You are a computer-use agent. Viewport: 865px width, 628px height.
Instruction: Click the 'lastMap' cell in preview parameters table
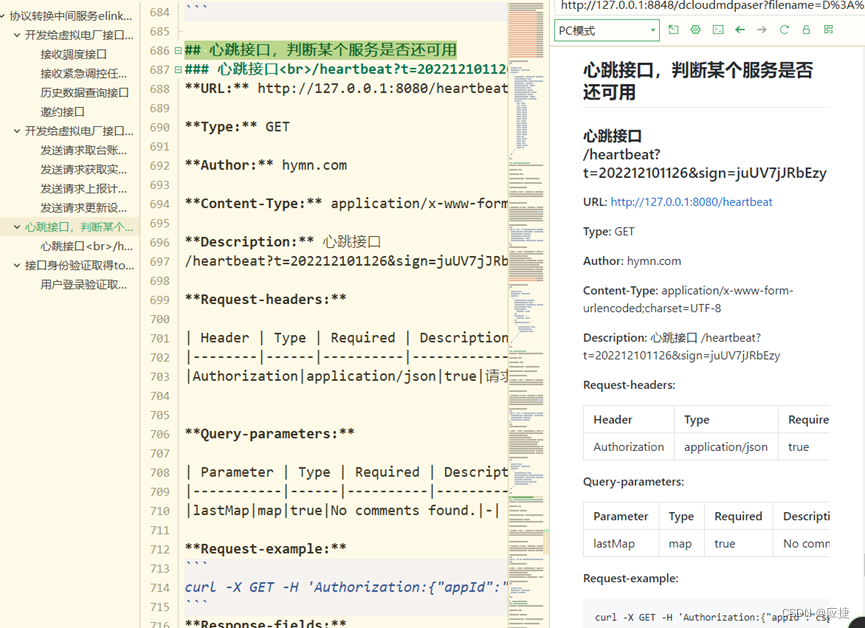[x=621, y=544]
